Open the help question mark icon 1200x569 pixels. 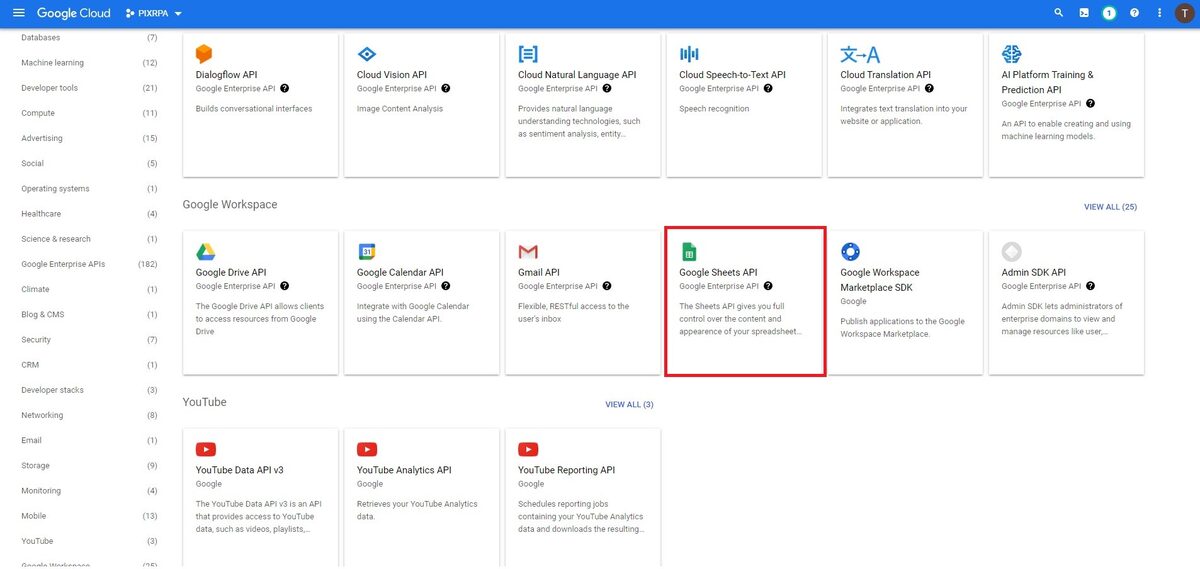[1134, 13]
